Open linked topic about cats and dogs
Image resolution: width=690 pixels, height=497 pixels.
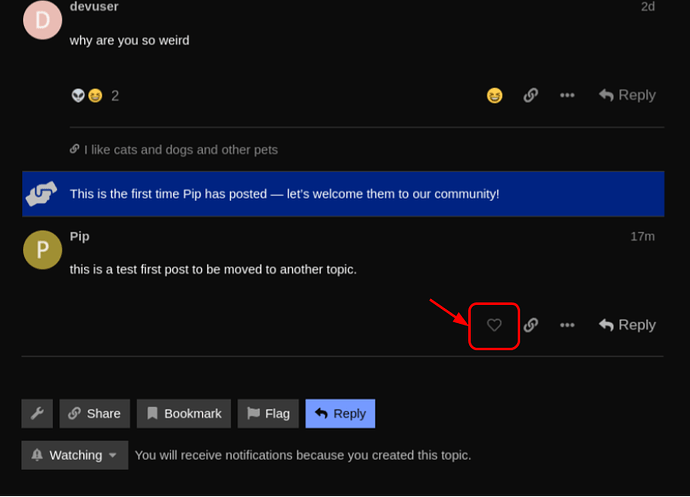point(173,150)
